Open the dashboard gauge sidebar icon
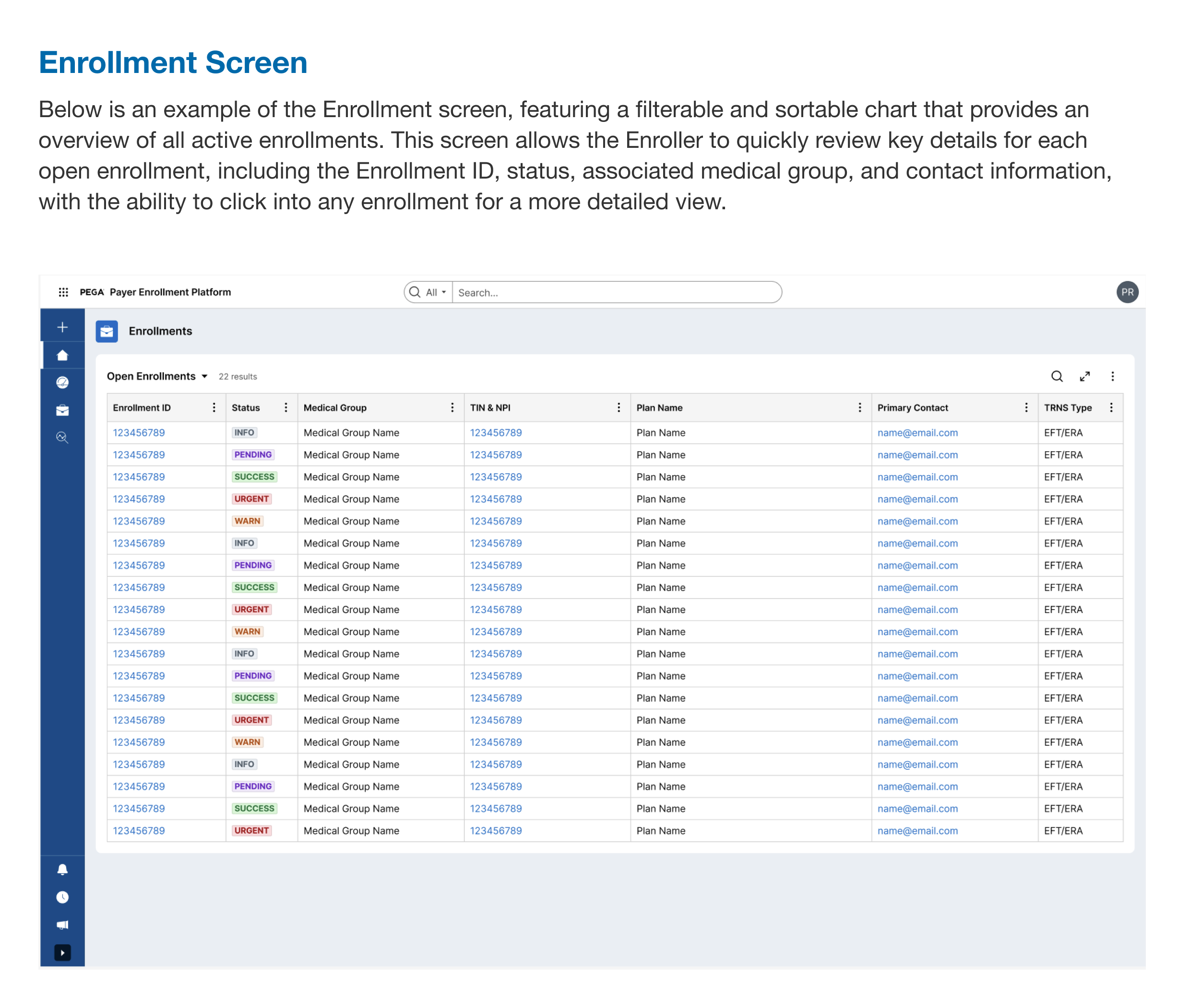1190x1008 pixels. (63, 383)
